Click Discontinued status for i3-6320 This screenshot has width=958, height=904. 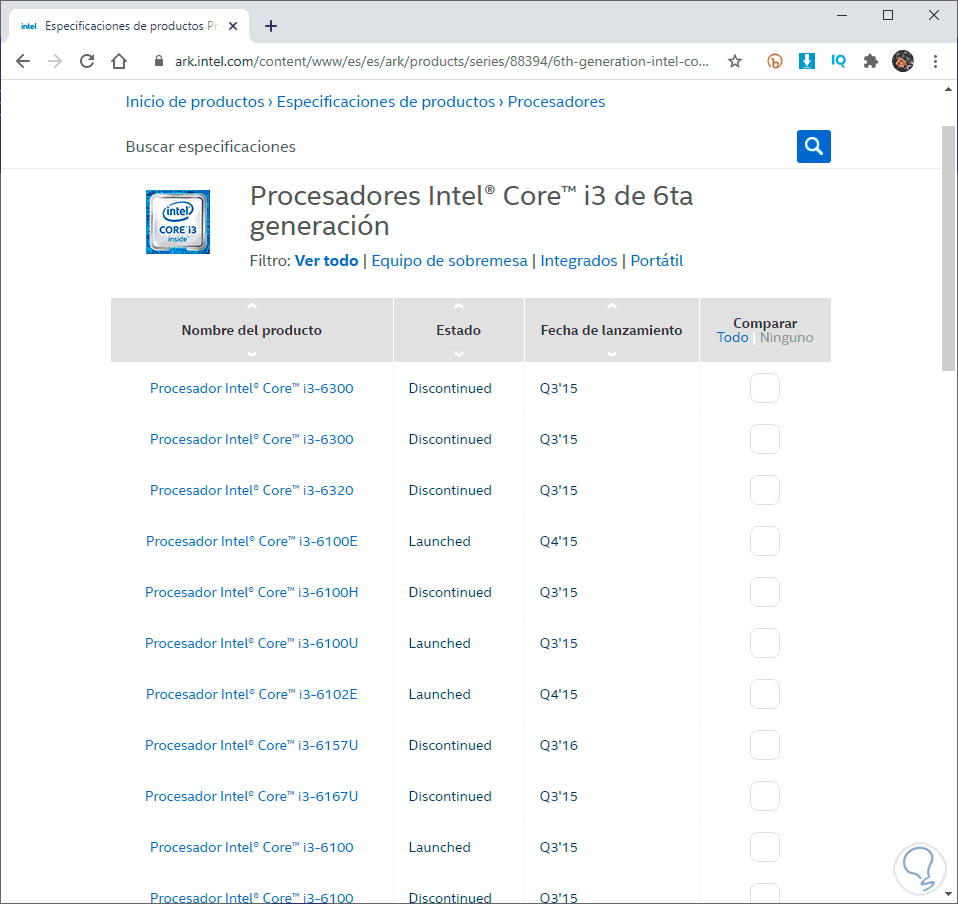point(450,490)
